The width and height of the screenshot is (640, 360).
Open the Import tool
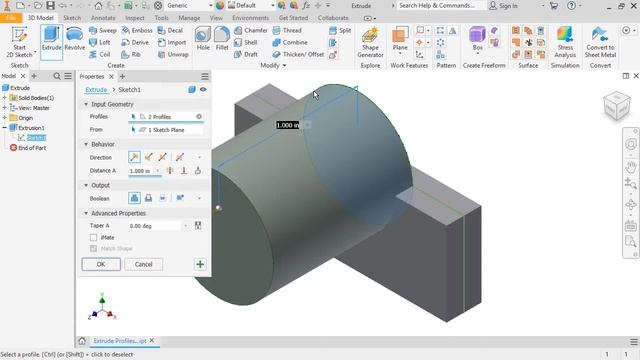pos(172,42)
